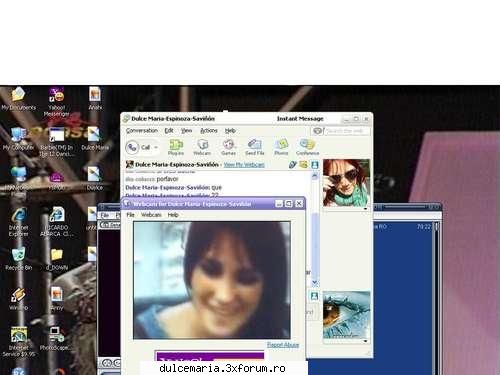Launch Winamp desktop shortcut
Image resolution: width=500 pixels, height=375 pixels.
pyautogui.click(x=18, y=299)
